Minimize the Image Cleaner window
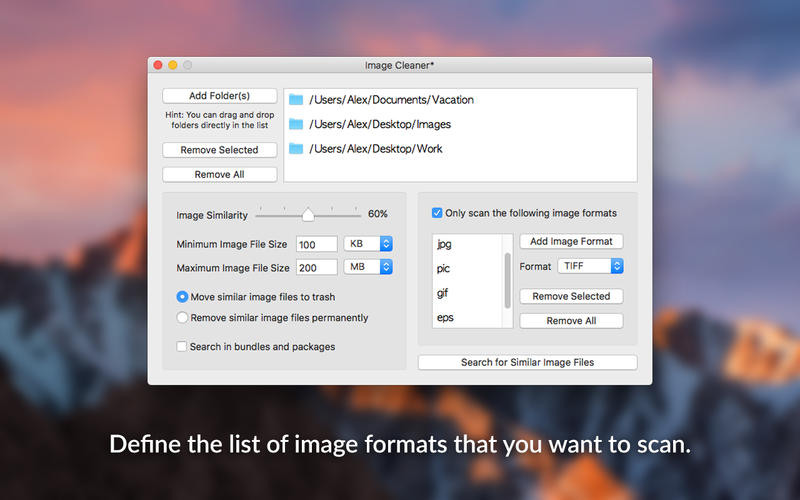800x500 pixels. [173, 65]
